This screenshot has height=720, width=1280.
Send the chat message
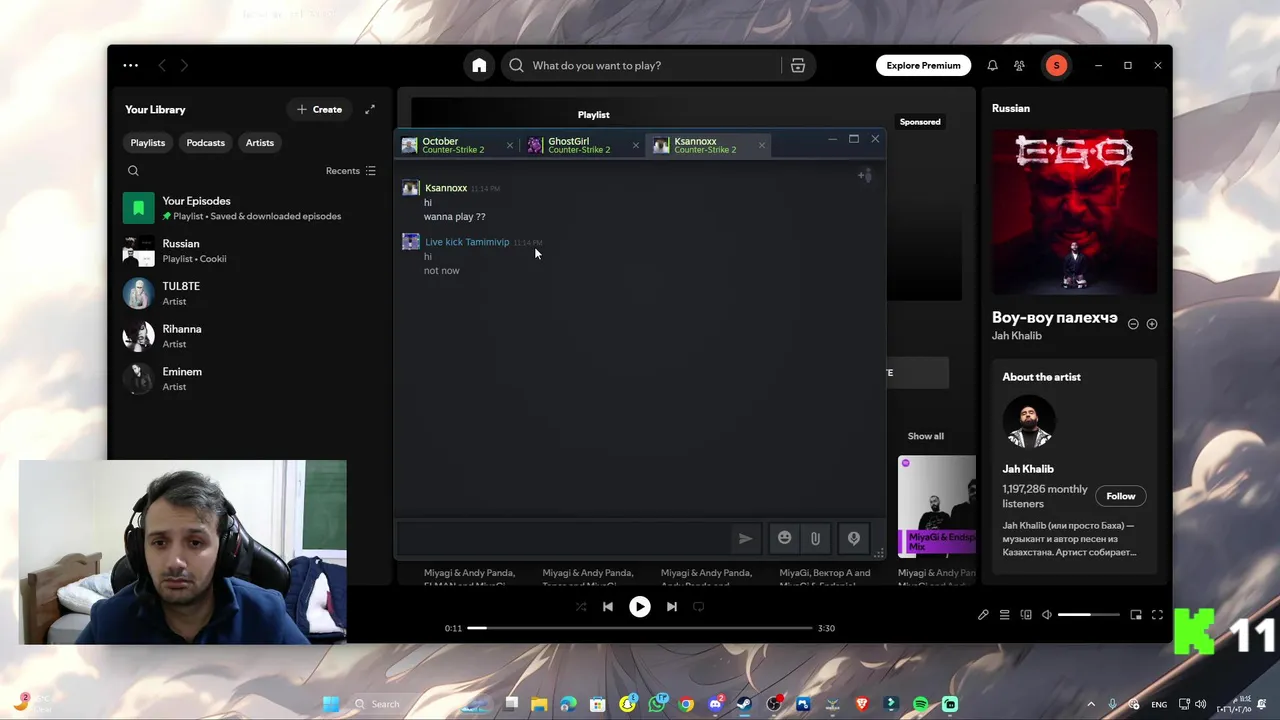point(745,538)
